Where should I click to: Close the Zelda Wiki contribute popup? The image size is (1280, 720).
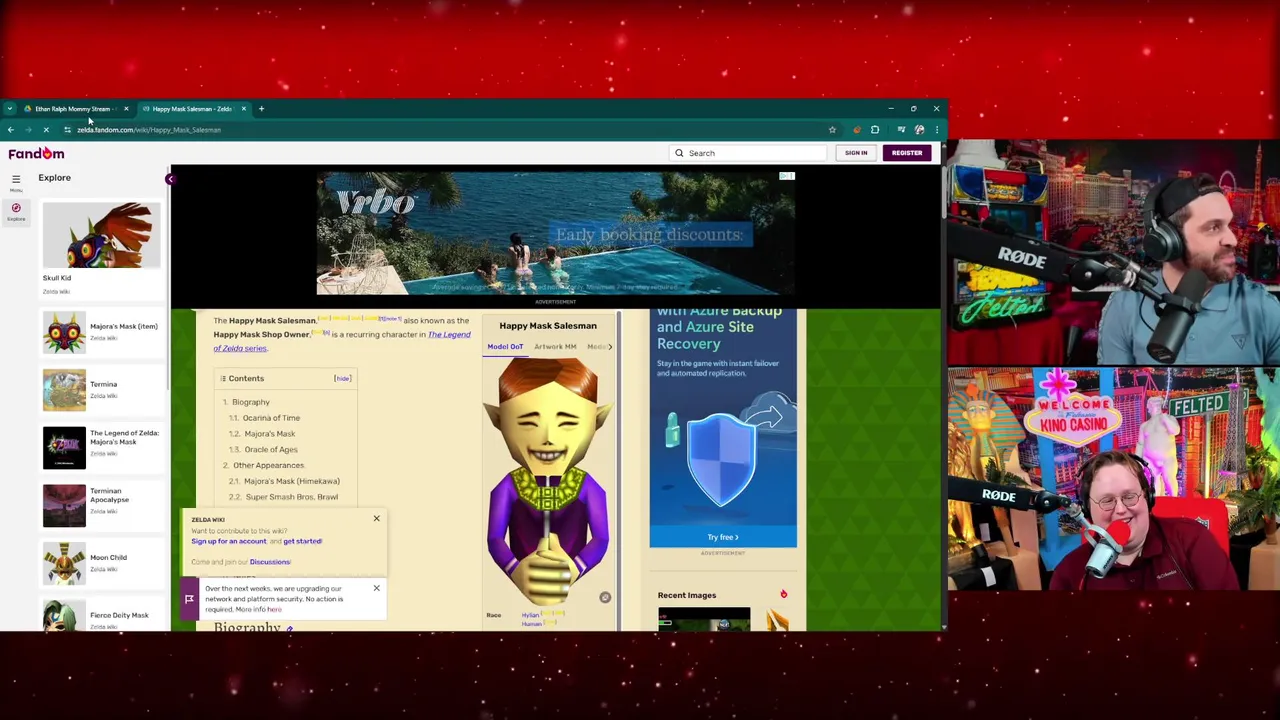376,519
